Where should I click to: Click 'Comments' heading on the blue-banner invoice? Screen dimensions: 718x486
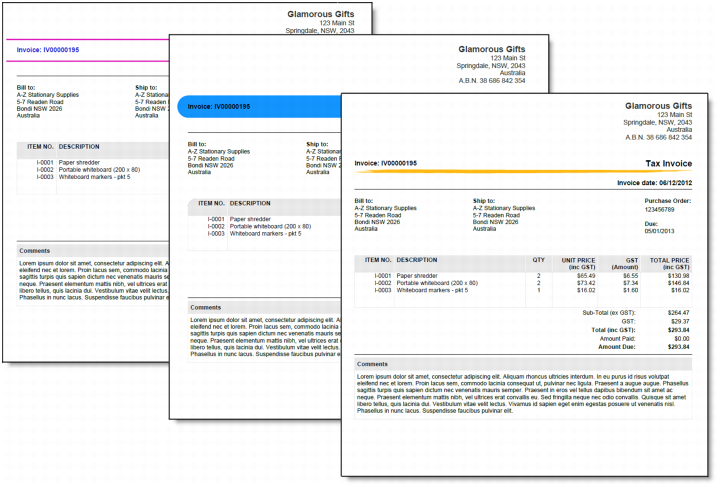coord(206,307)
